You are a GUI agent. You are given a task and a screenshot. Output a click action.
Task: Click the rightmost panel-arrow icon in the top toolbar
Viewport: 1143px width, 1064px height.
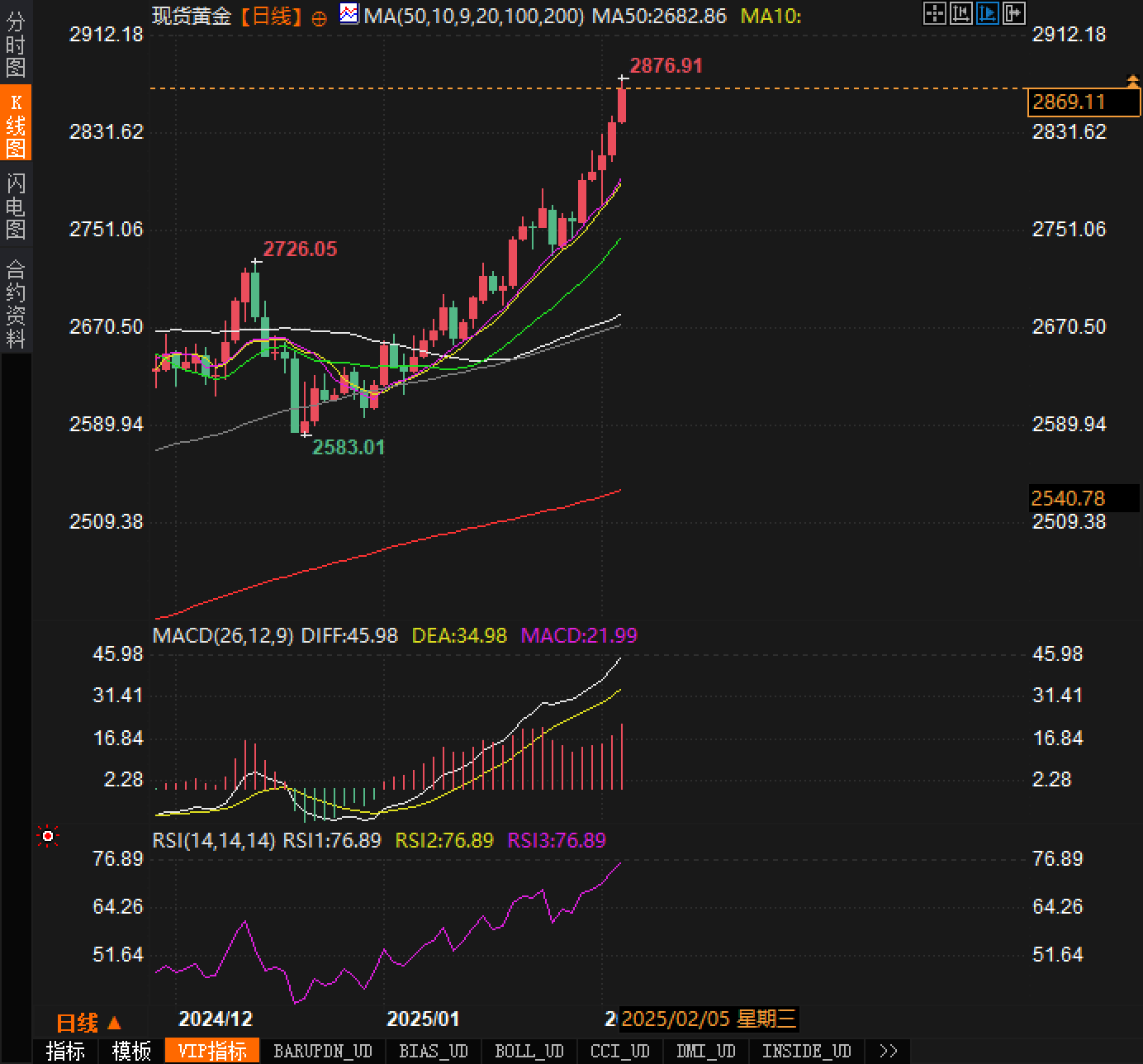pyautogui.click(x=1013, y=13)
